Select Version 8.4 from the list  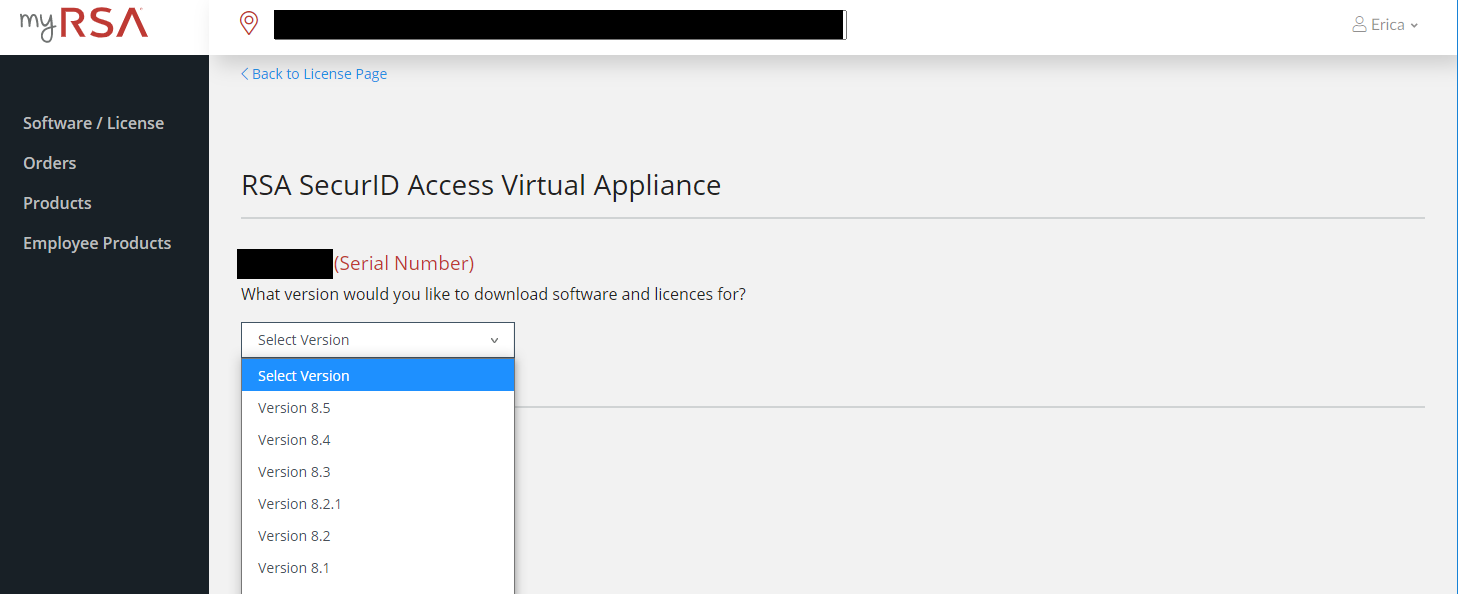coord(294,440)
